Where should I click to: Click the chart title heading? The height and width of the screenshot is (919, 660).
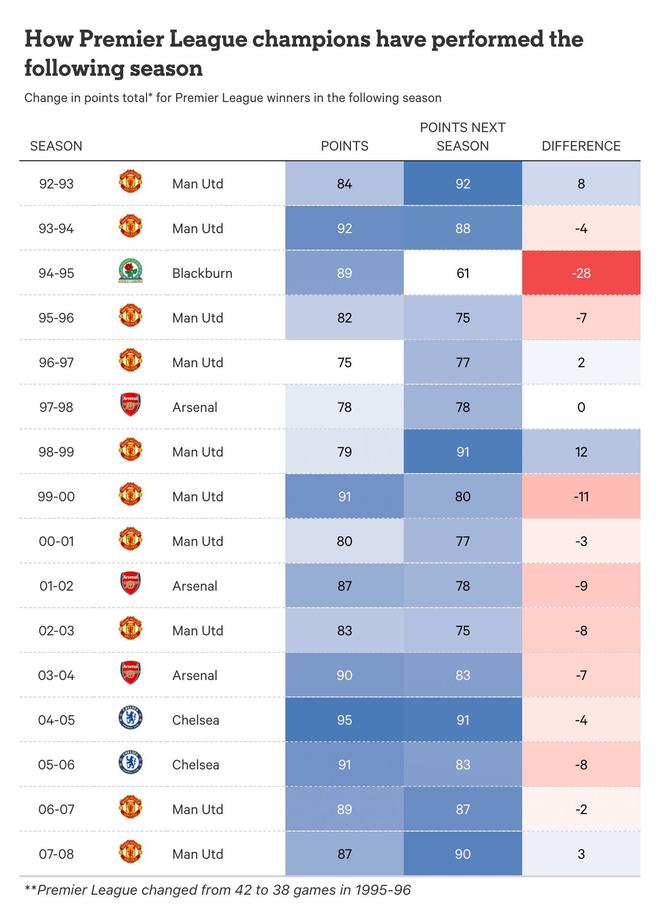point(303,54)
